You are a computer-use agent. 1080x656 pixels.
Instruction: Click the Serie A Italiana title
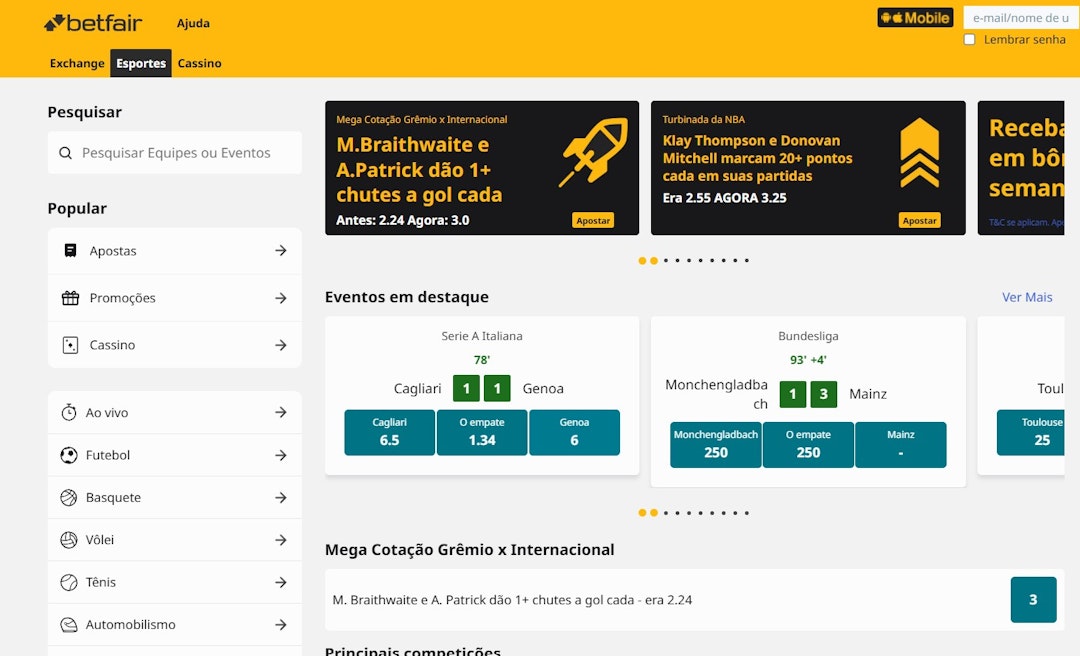coord(482,336)
